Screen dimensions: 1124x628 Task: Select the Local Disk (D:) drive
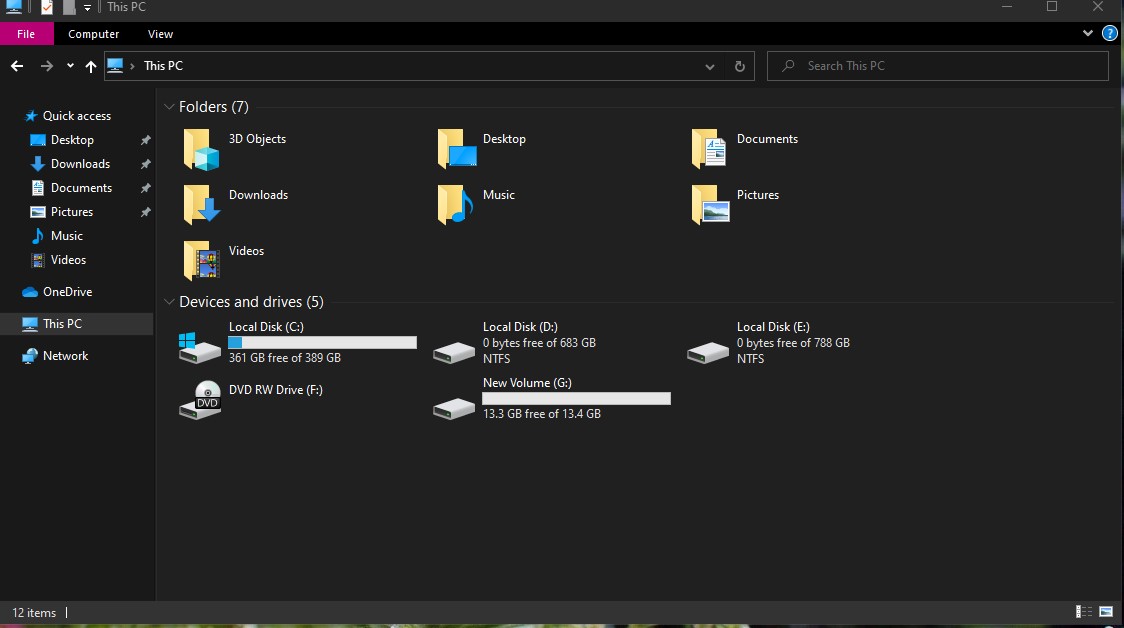[515, 343]
